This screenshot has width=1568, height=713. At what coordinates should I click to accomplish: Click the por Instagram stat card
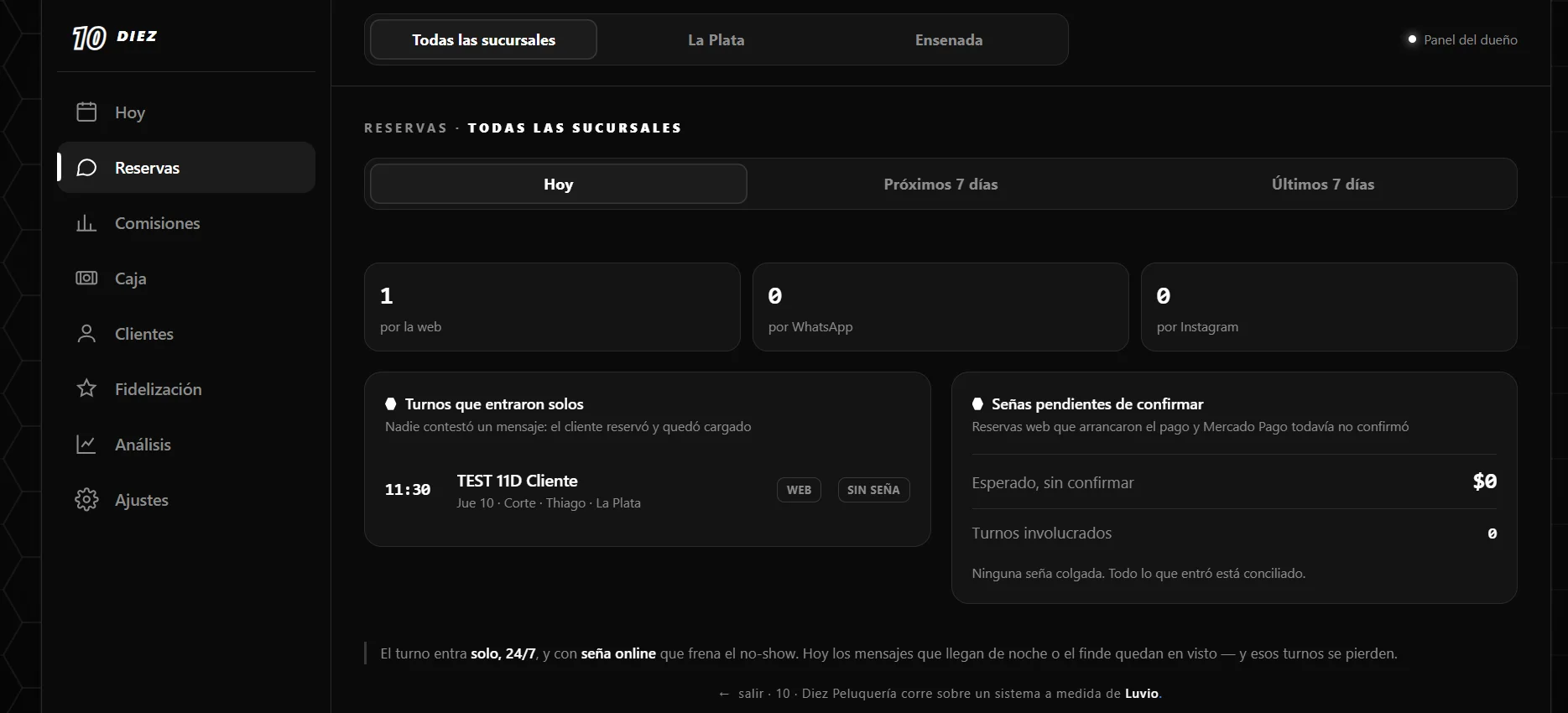1329,307
